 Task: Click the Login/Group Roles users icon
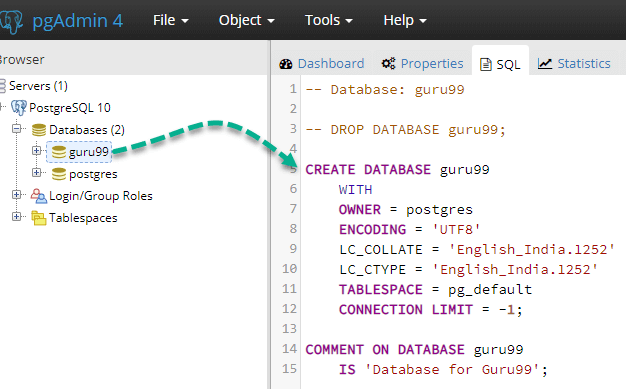(x=39, y=196)
